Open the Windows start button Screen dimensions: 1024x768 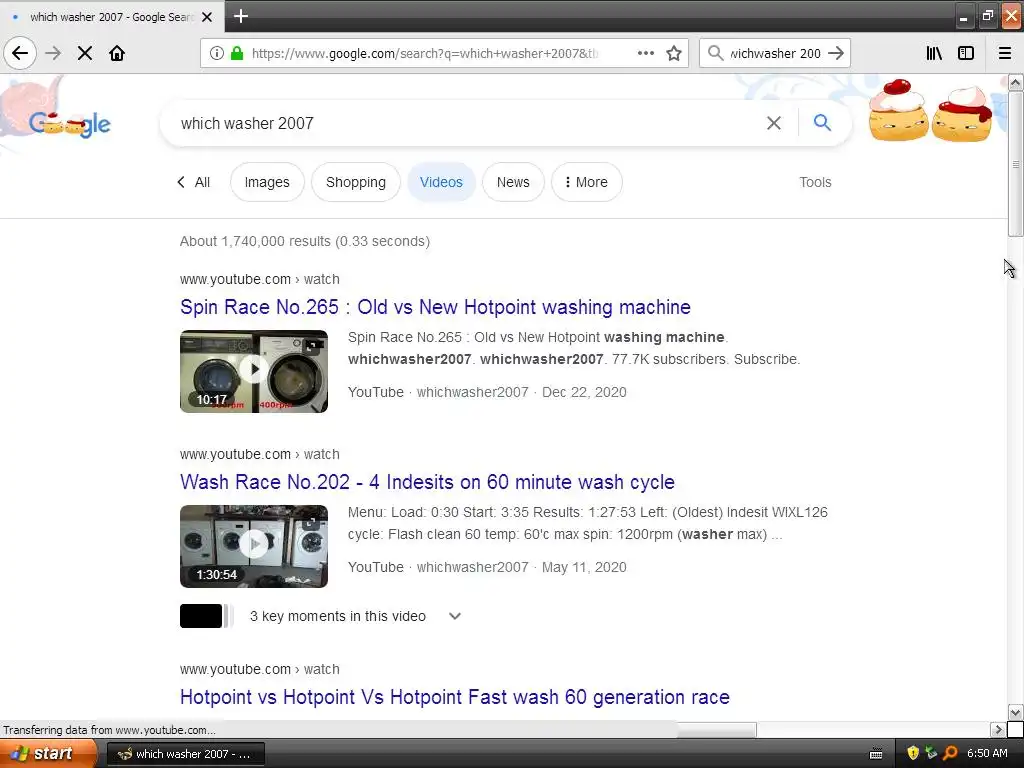(47, 754)
